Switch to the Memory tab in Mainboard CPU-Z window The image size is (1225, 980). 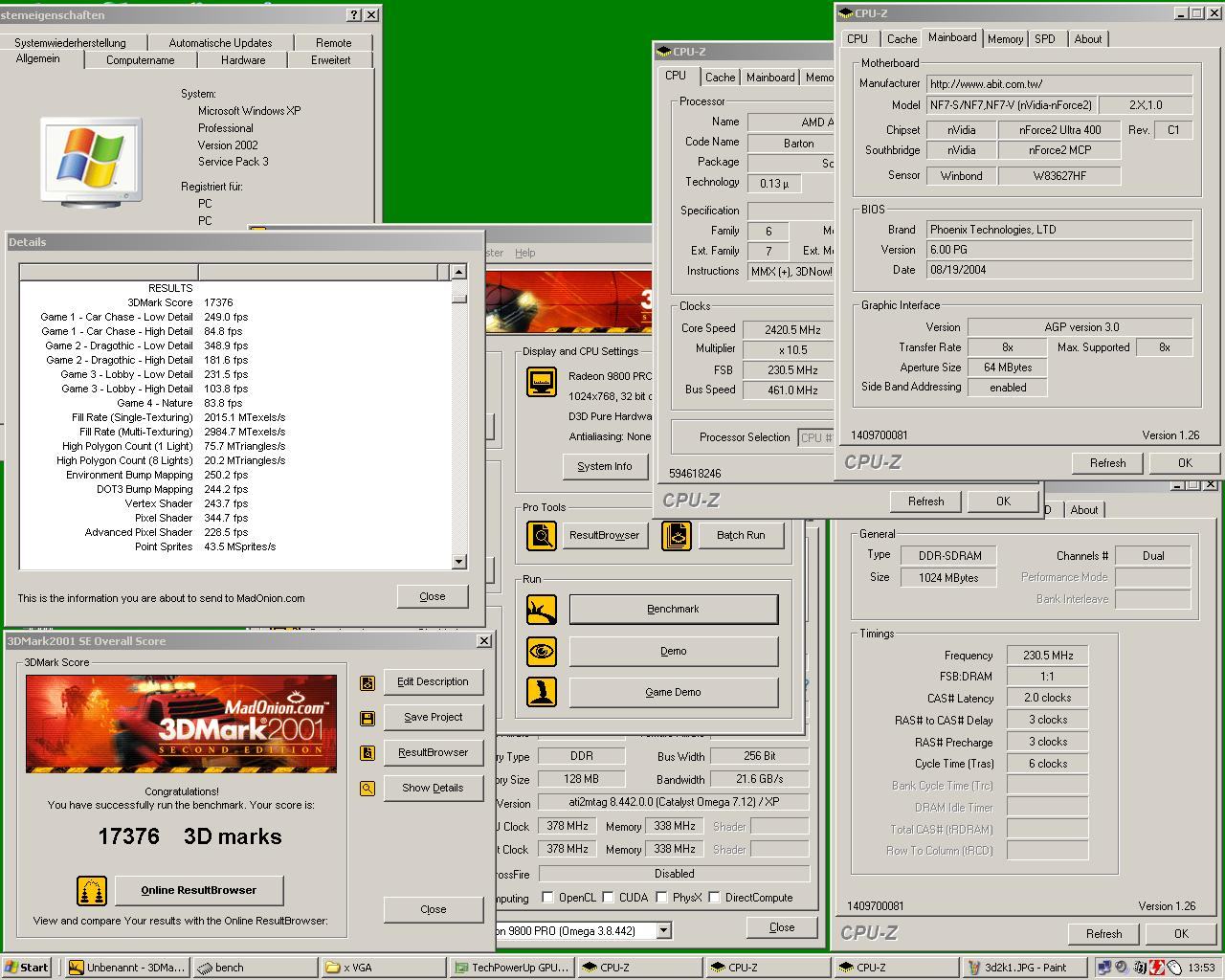pyautogui.click(x=1005, y=39)
